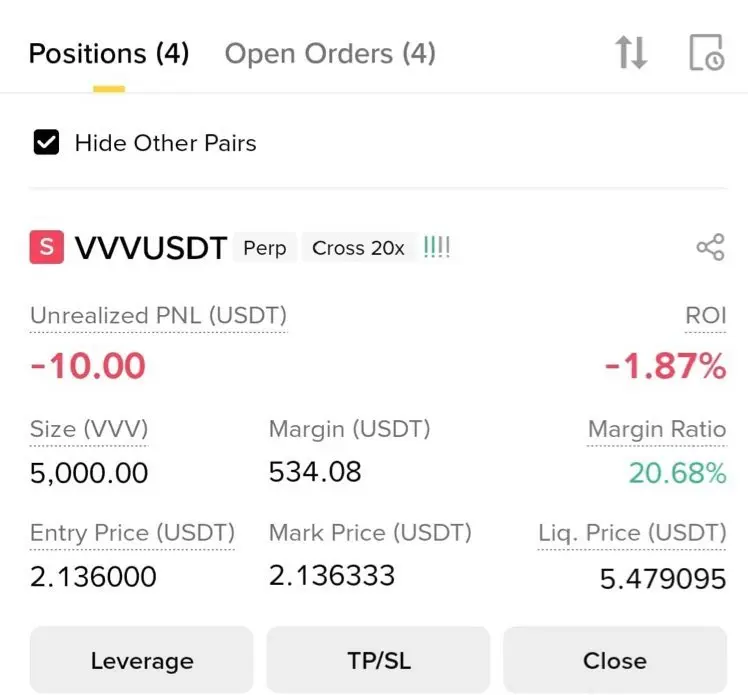Share the VVVUSDT position

[x=710, y=248]
